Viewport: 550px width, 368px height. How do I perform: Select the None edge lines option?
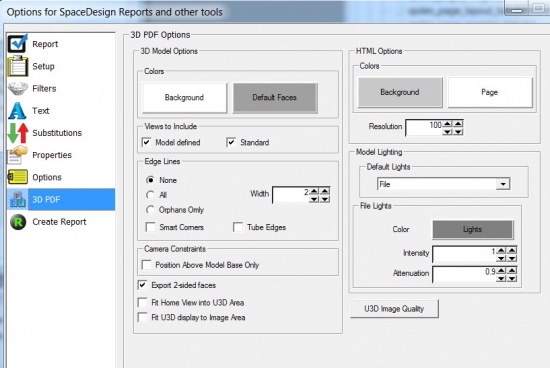click(x=150, y=180)
